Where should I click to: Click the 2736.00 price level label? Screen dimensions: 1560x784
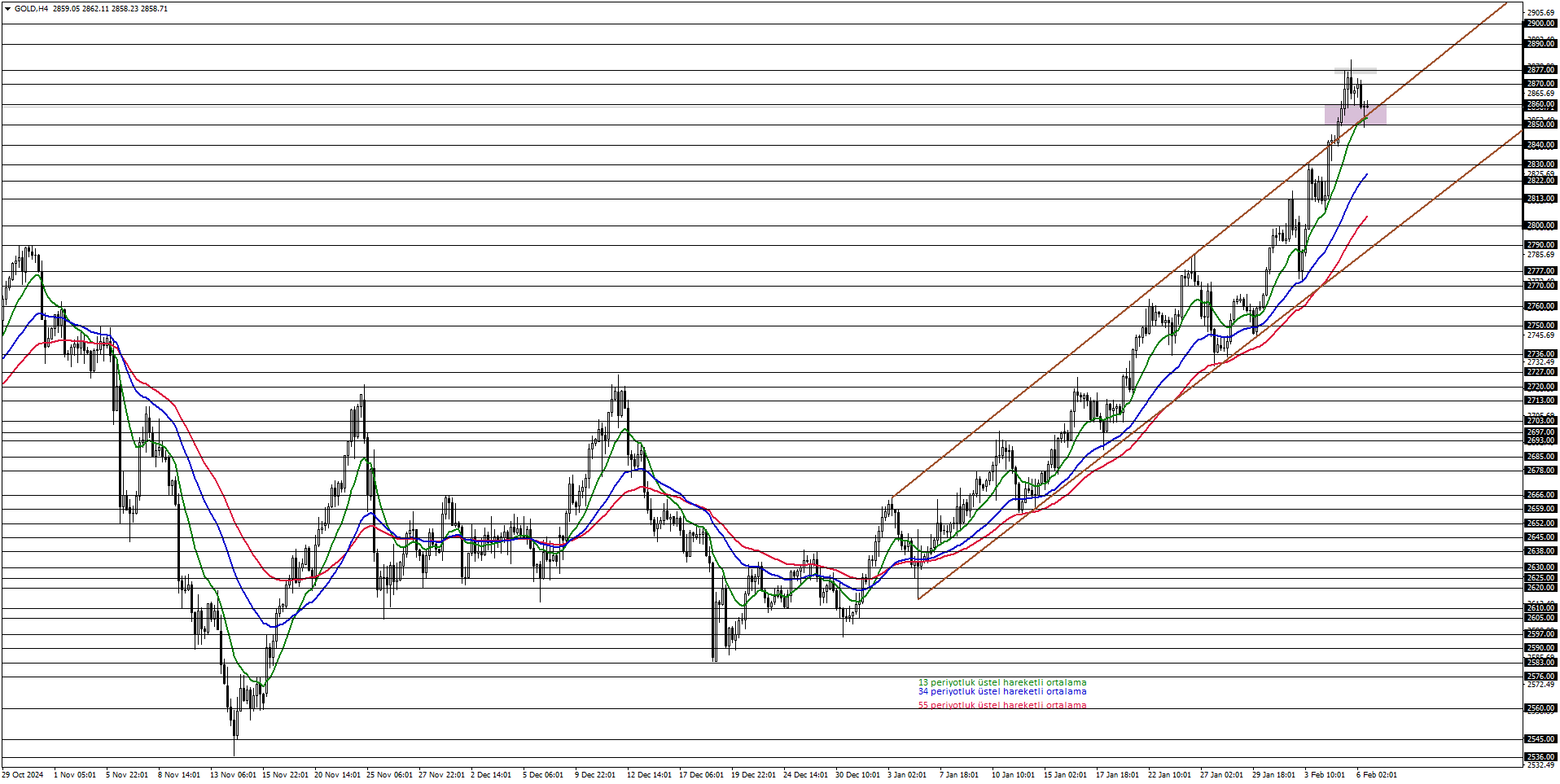click(x=1540, y=354)
